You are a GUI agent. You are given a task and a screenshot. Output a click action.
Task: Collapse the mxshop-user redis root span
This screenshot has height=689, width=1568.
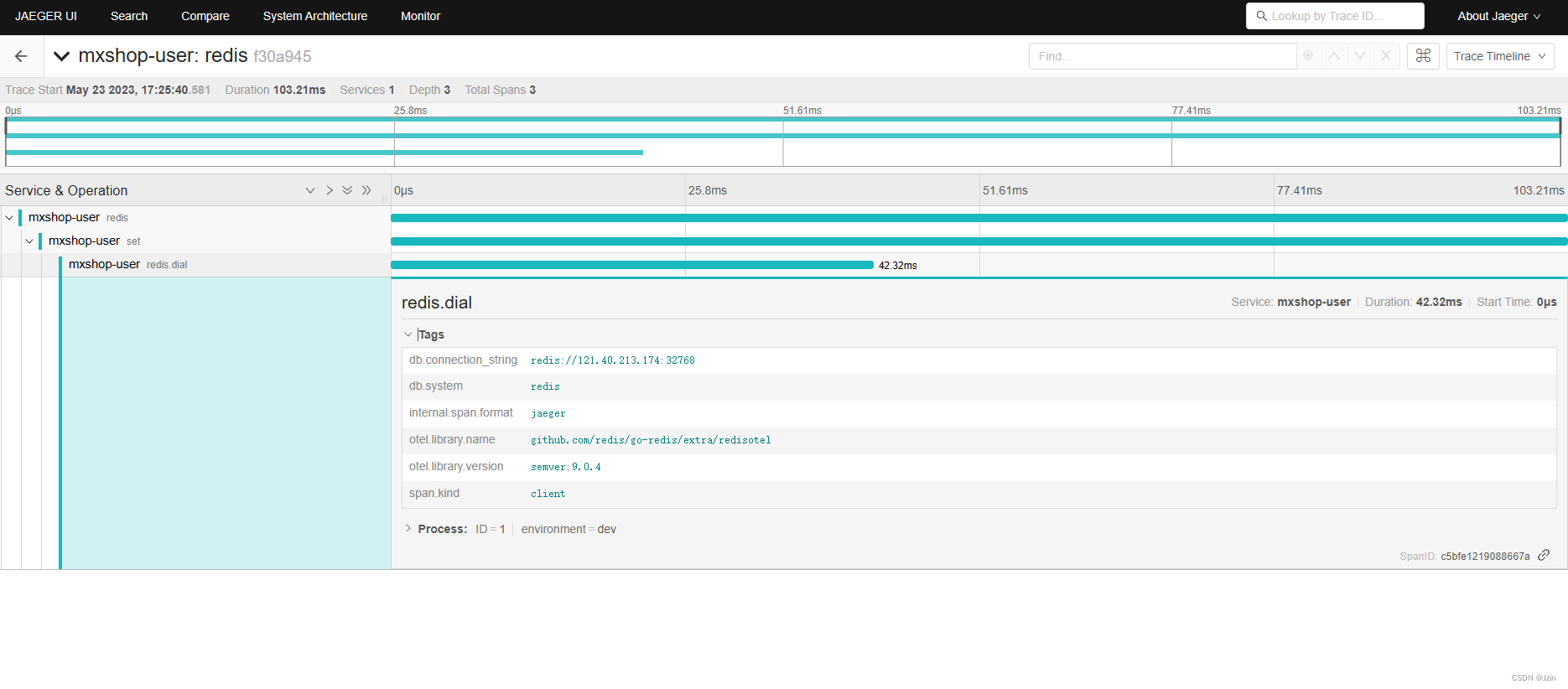[9, 218]
